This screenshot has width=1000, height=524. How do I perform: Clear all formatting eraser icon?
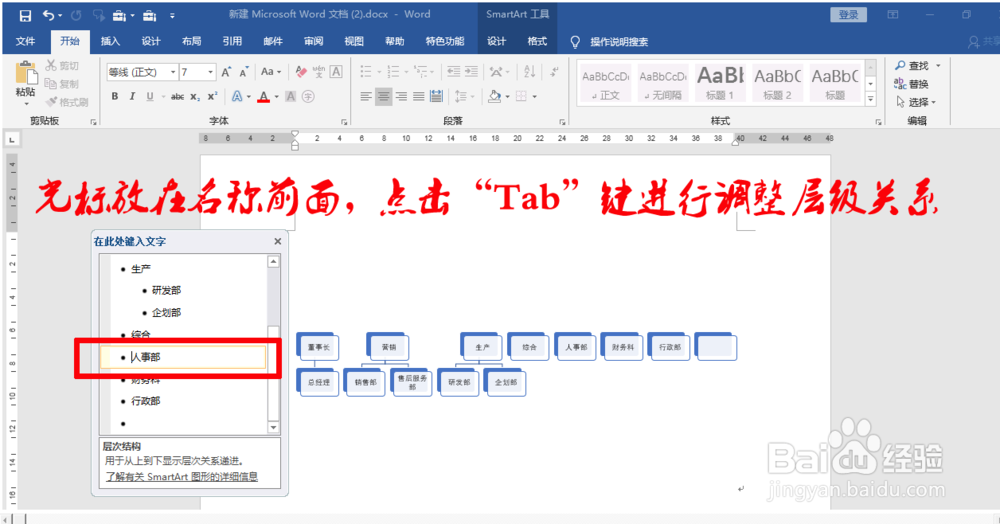click(301, 72)
